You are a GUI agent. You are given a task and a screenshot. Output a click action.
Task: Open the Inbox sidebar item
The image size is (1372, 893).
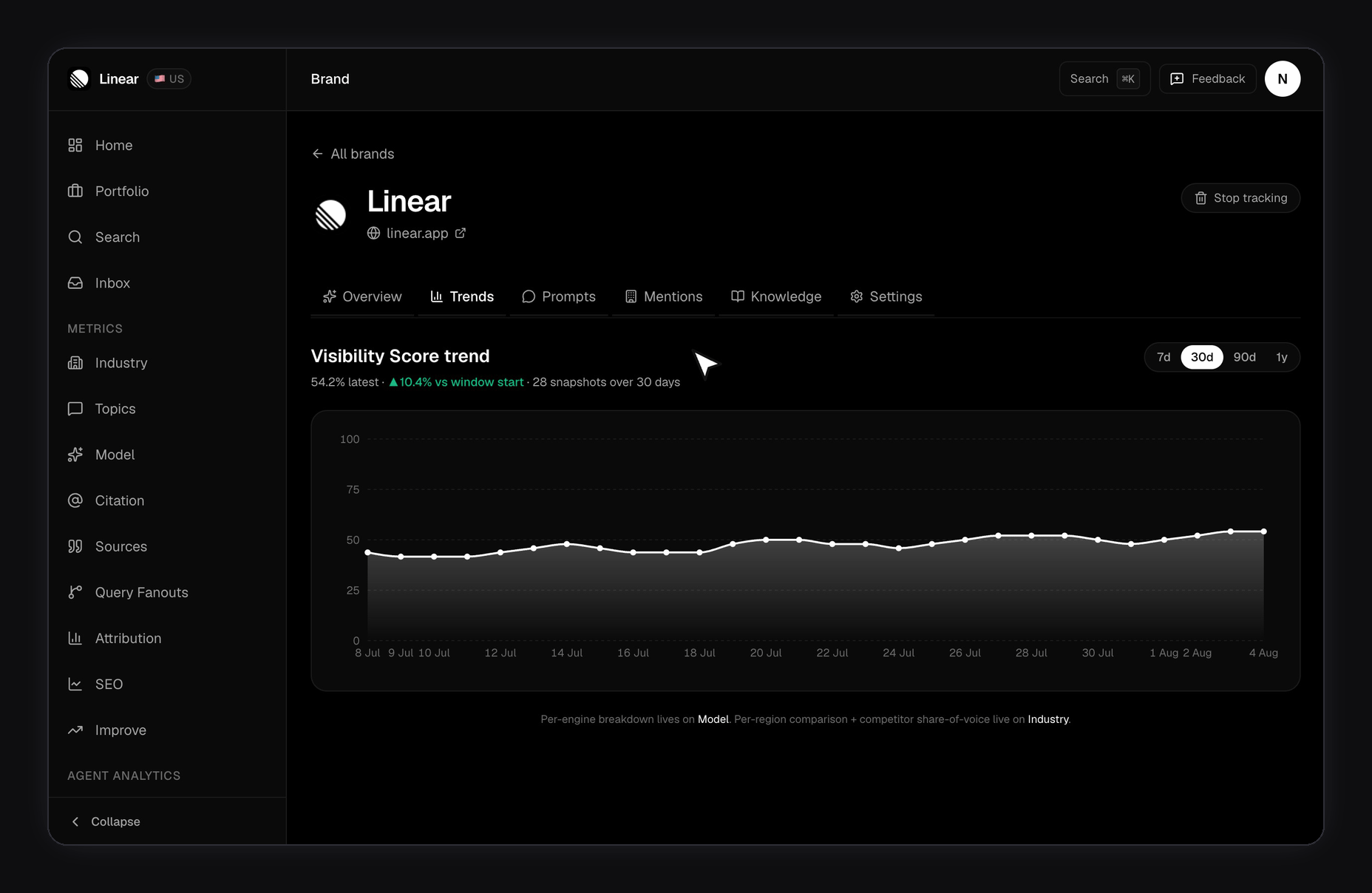(x=167, y=283)
